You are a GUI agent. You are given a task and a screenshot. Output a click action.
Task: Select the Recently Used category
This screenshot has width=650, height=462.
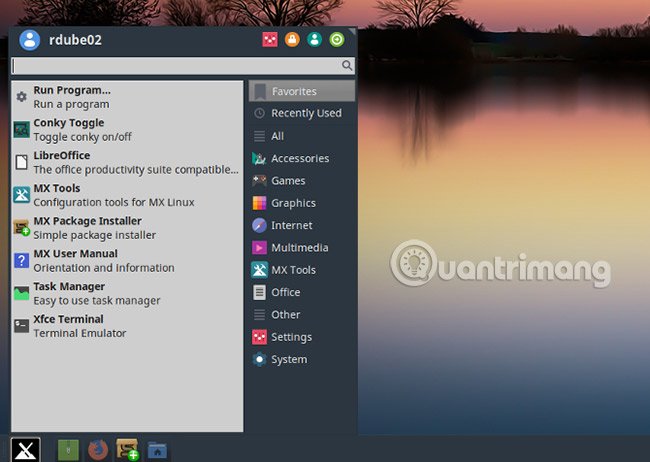[302, 113]
